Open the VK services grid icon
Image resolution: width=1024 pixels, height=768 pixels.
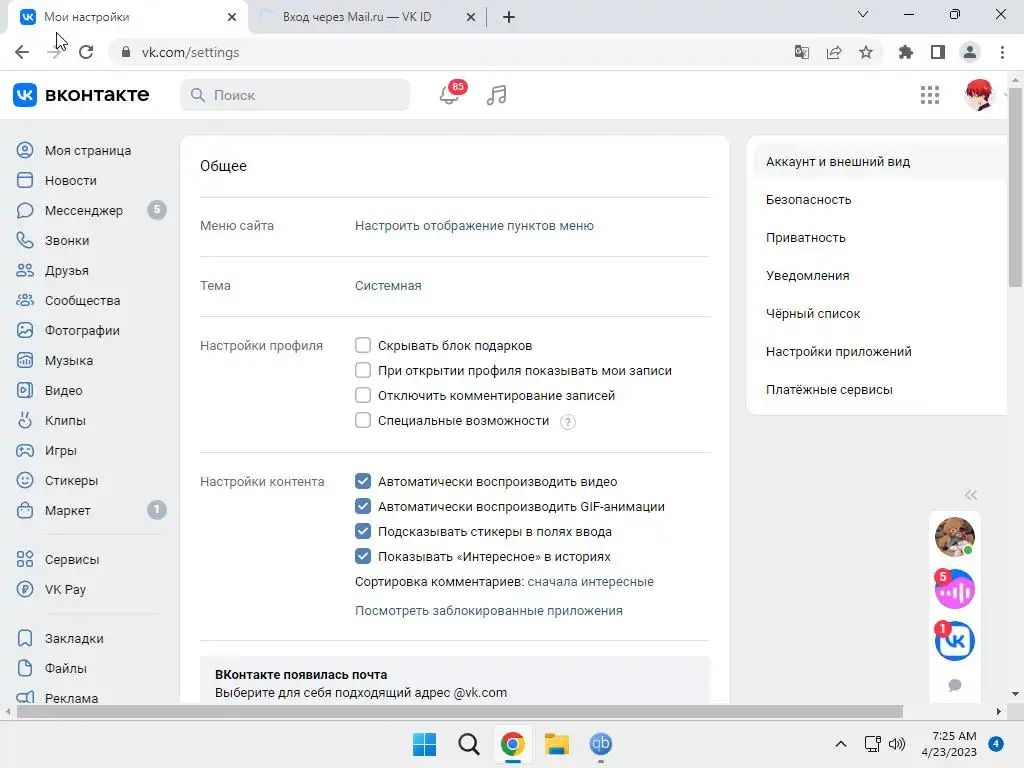(x=929, y=95)
